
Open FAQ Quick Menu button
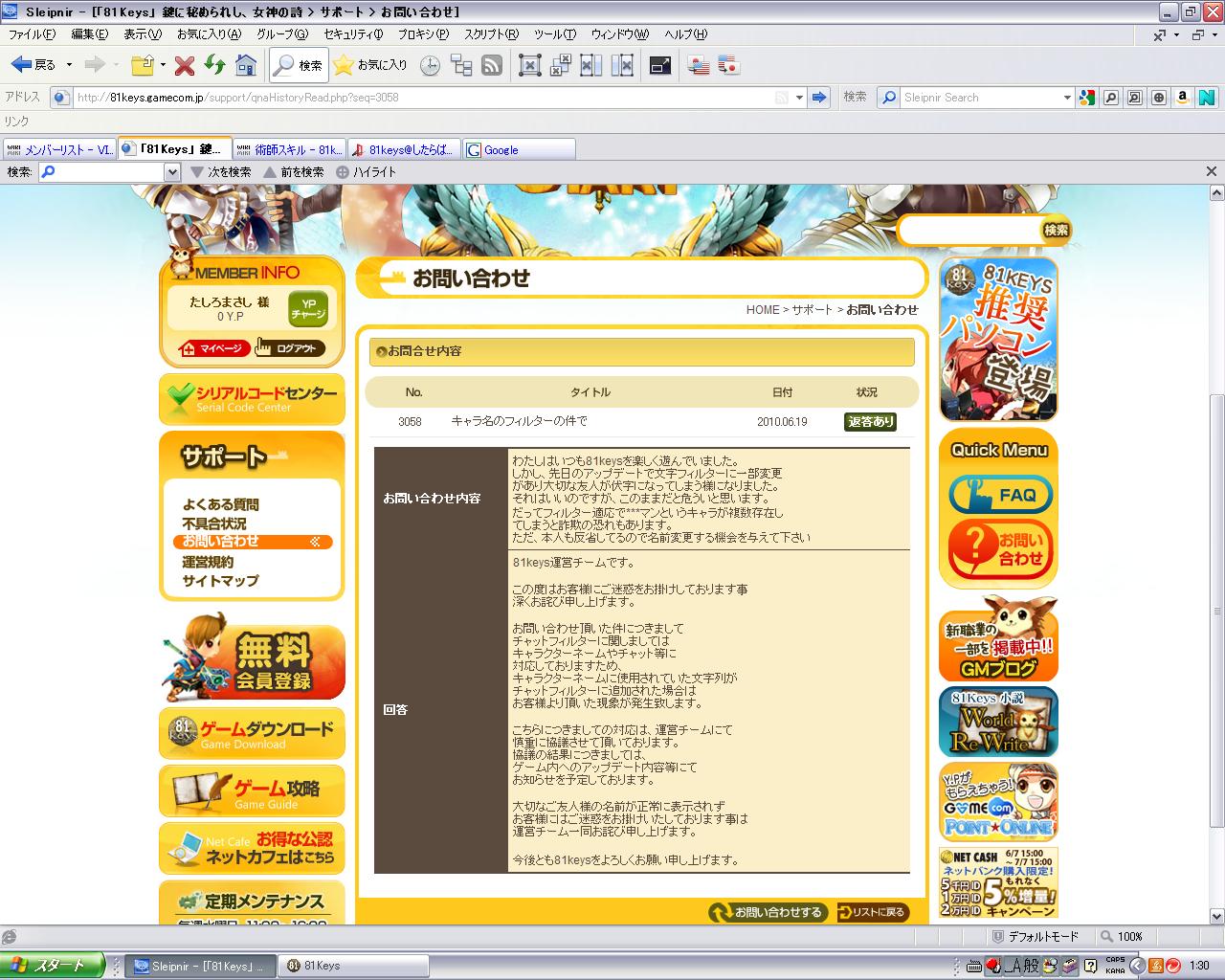pyautogui.click(x=1000, y=494)
